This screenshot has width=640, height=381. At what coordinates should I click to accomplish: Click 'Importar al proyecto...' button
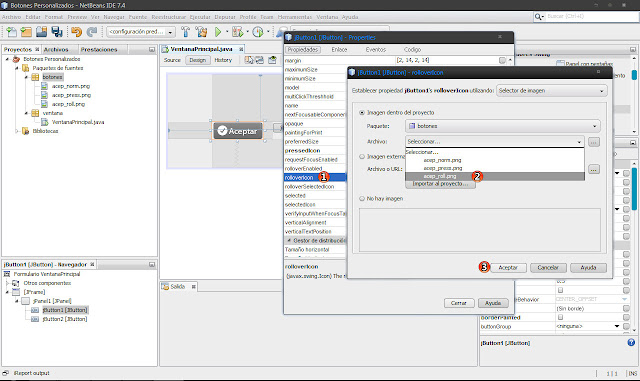pos(440,184)
